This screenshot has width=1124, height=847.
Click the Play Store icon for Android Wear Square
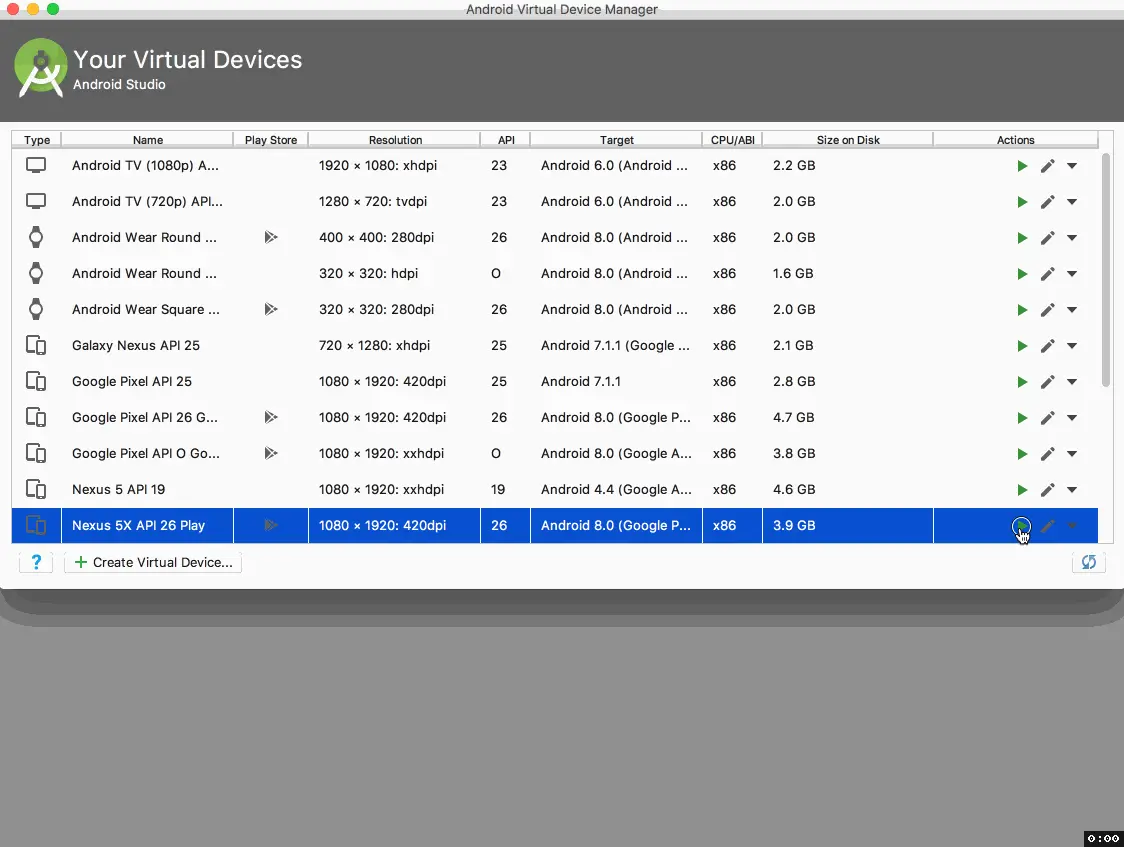coord(270,310)
